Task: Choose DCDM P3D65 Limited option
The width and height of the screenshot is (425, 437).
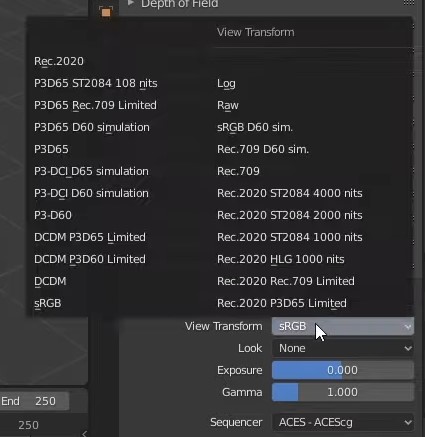Action: pyautogui.click(x=90, y=237)
